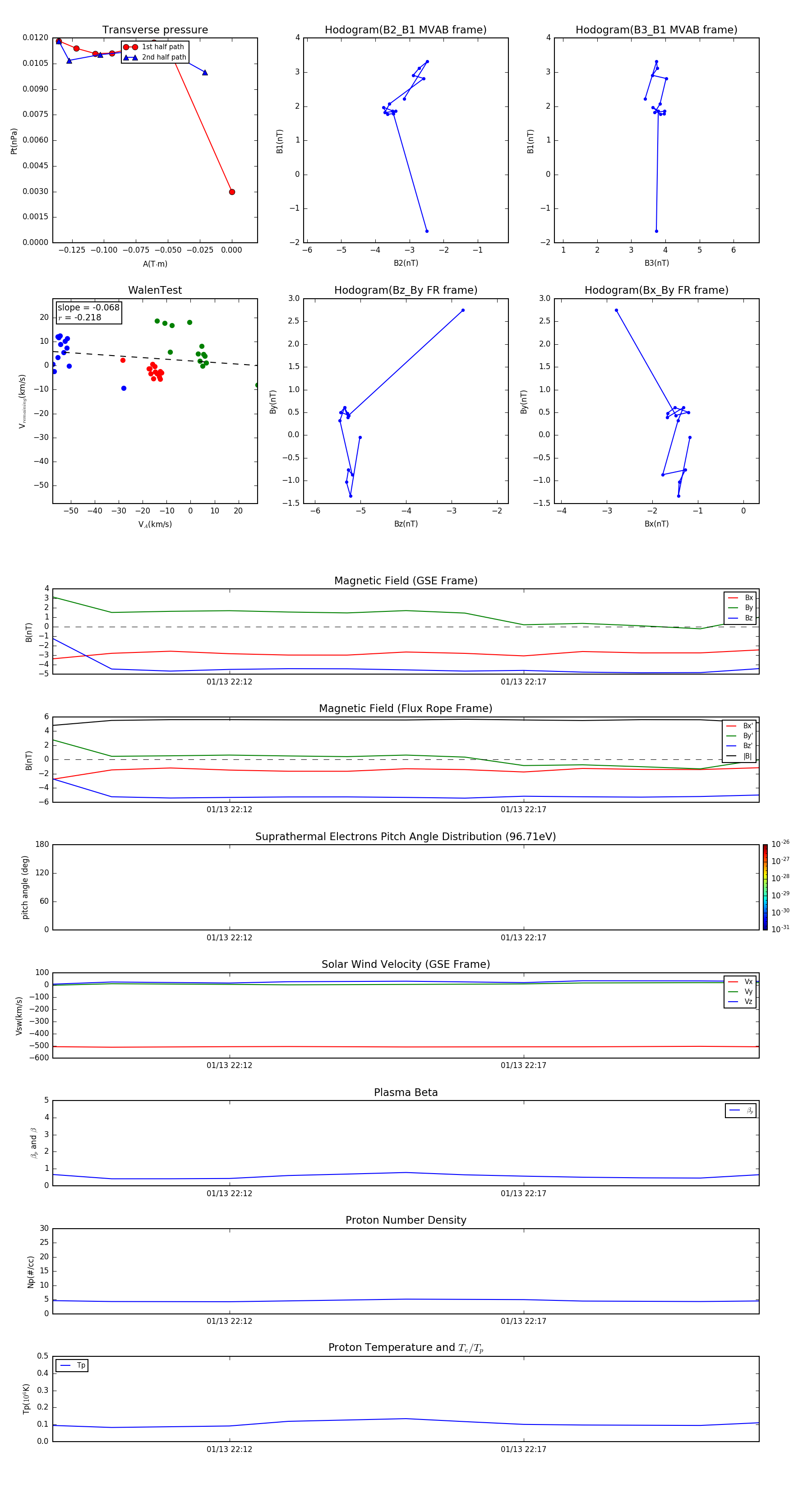Click the 'B2(nT)' axis label

coord(406,263)
